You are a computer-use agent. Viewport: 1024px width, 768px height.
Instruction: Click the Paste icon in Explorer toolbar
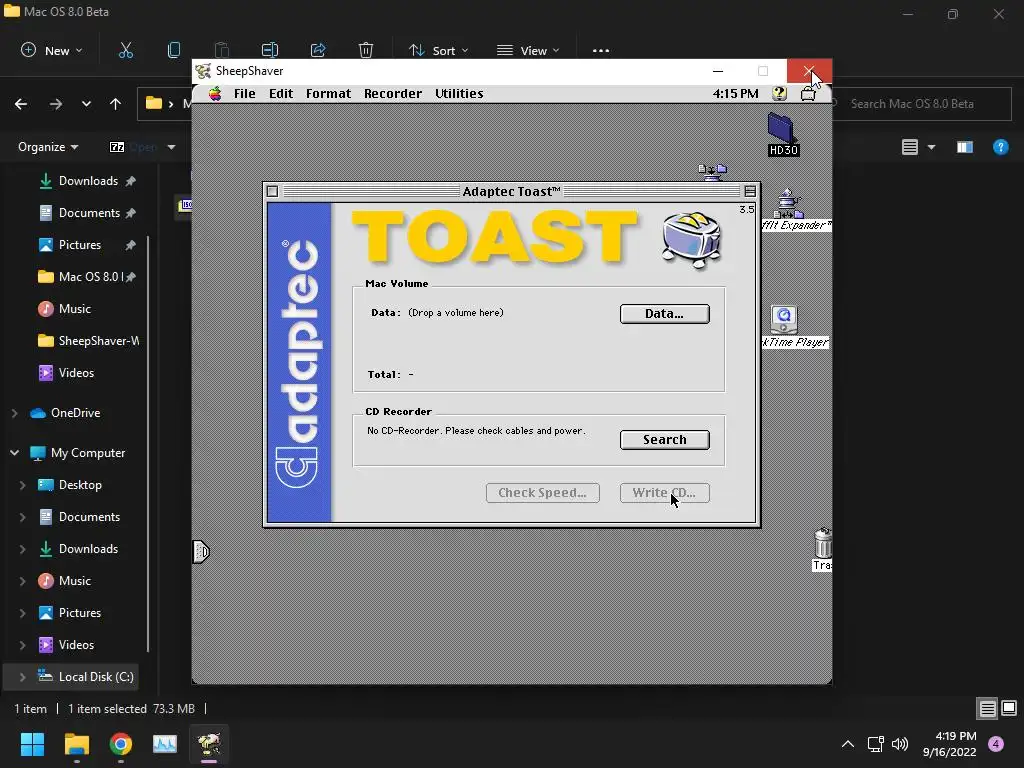click(x=221, y=50)
